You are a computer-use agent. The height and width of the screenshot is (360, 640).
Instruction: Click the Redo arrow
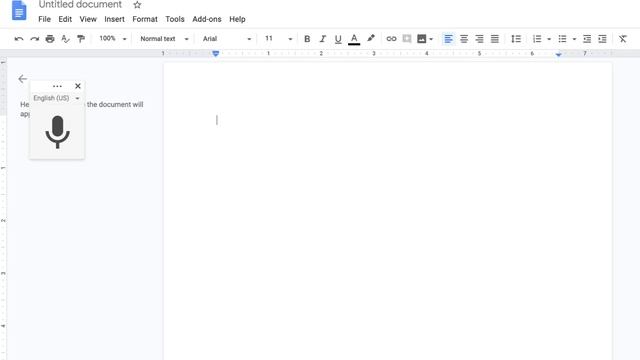click(34, 39)
